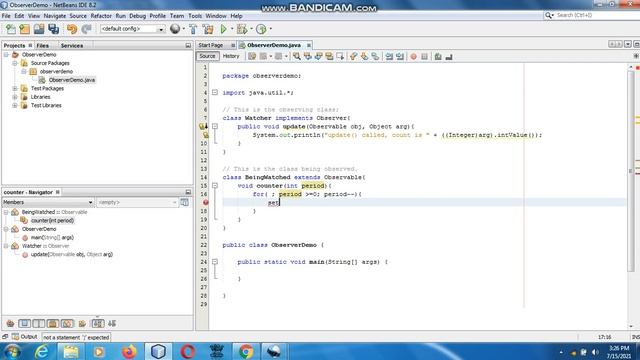Click the Find Previous Occurrence icon
This screenshot has width=640, height=360.
[308, 56]
